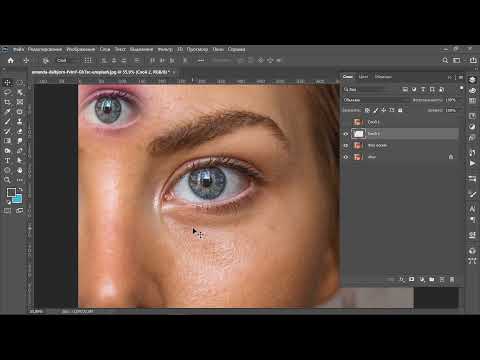
Task: Open the Просмотр menu
Action: pyautogui.click(x=197, y=49)
